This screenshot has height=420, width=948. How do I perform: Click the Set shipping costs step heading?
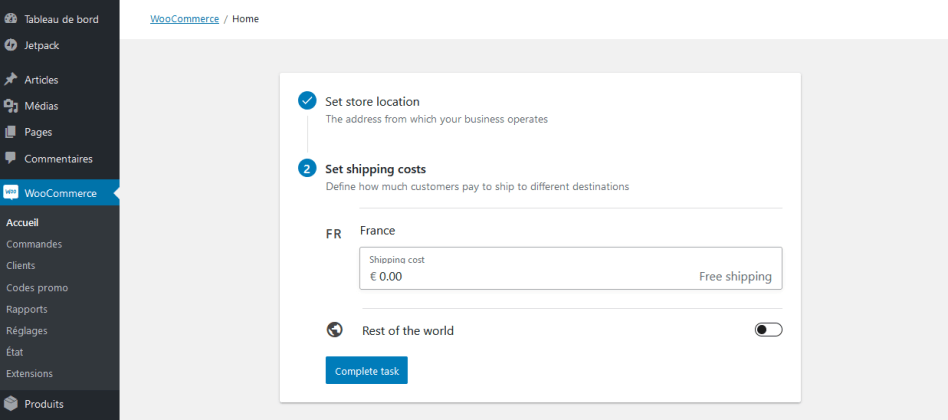[375, 169]
